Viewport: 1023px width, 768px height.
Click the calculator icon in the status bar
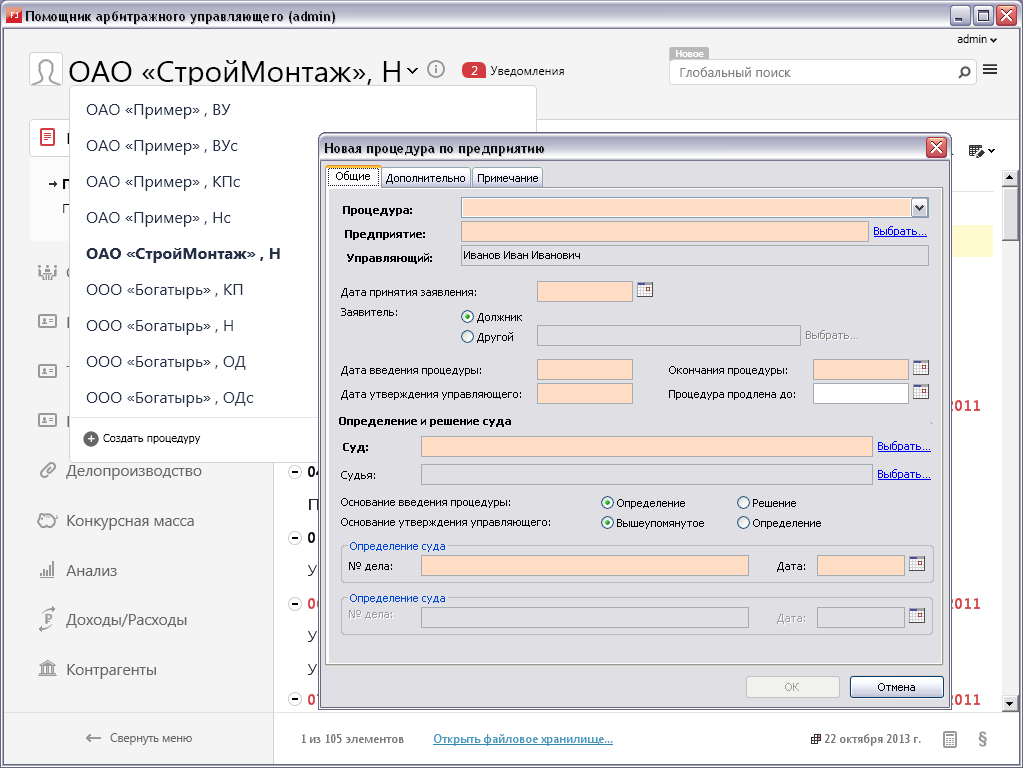click(x=950, y=739)
